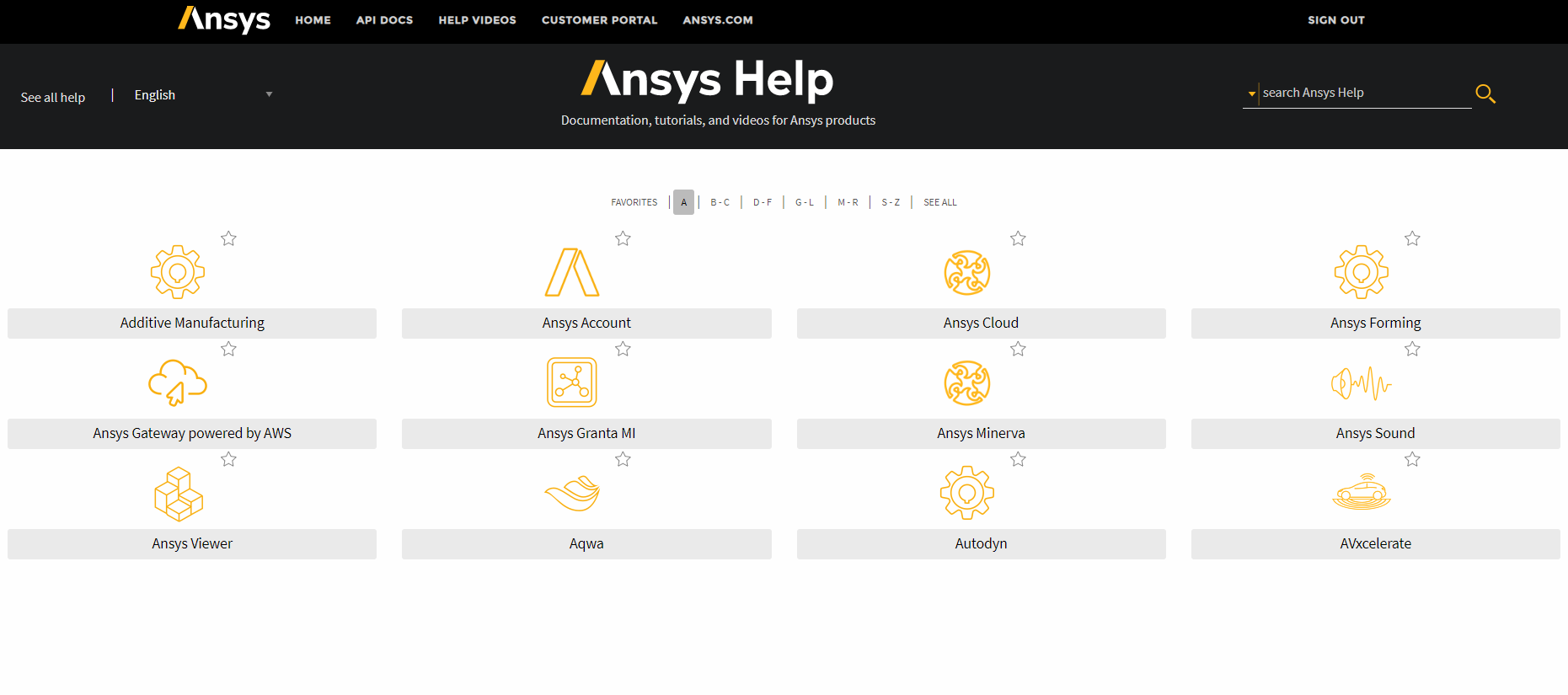This screenshot has width=1568, height=695.
Task: Click the search magnifier icon
Action: [x=1485, y=94]
